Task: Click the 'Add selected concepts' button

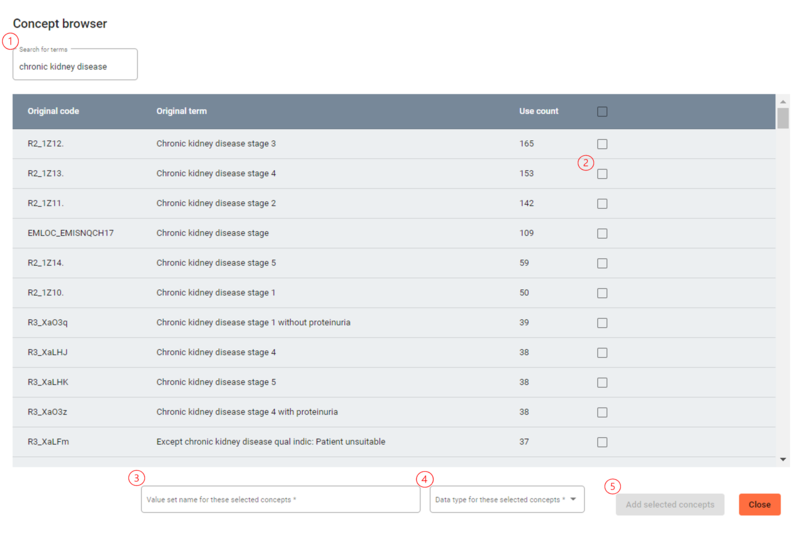Action: pyautogui.click(x=670, y=504)
